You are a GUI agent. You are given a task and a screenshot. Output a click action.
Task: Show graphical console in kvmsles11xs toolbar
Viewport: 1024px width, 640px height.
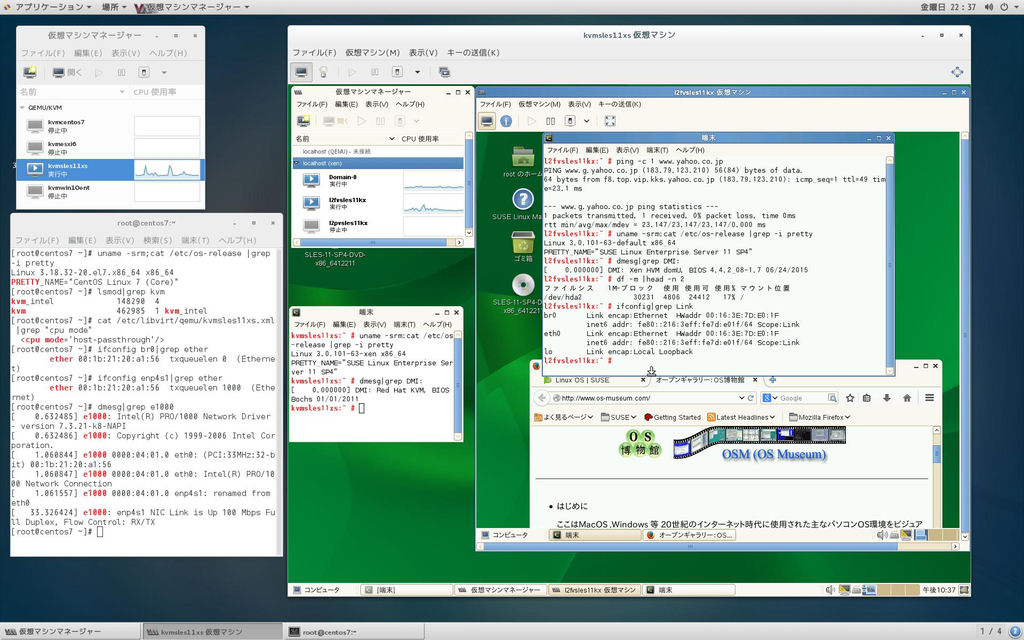(x=301, y=72)
